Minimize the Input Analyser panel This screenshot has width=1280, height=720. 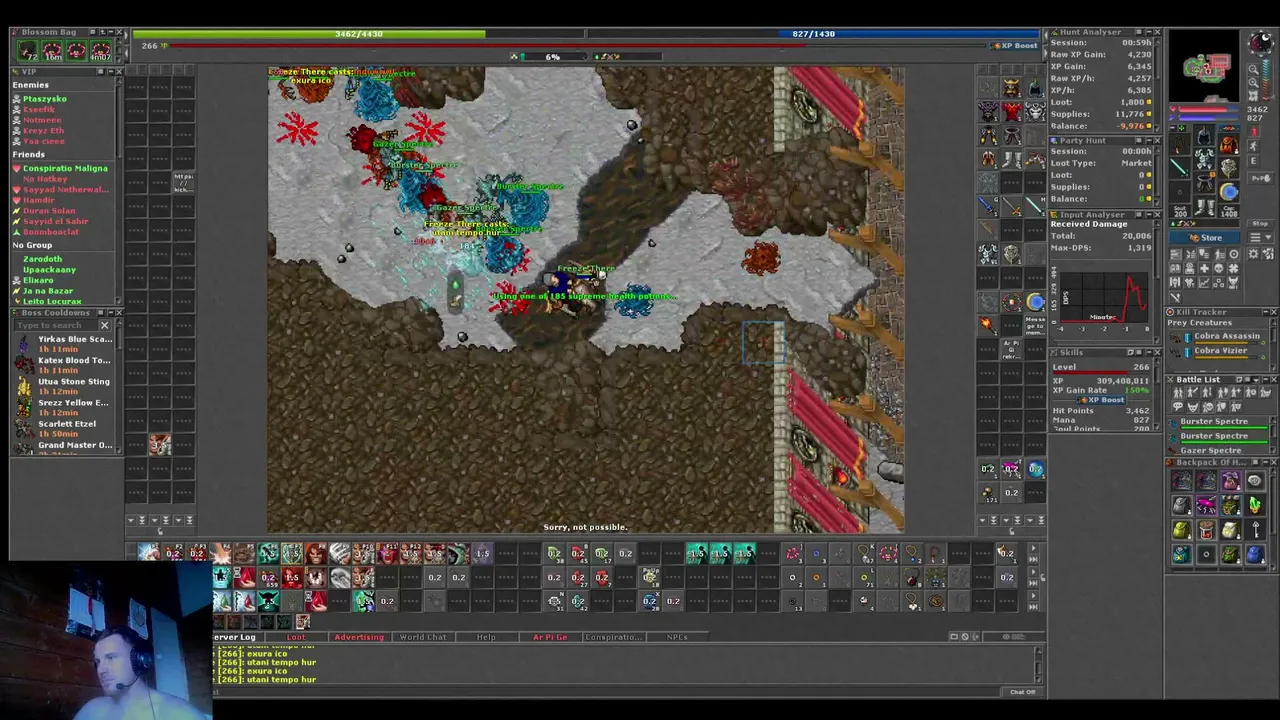(x=1149, y=214)
